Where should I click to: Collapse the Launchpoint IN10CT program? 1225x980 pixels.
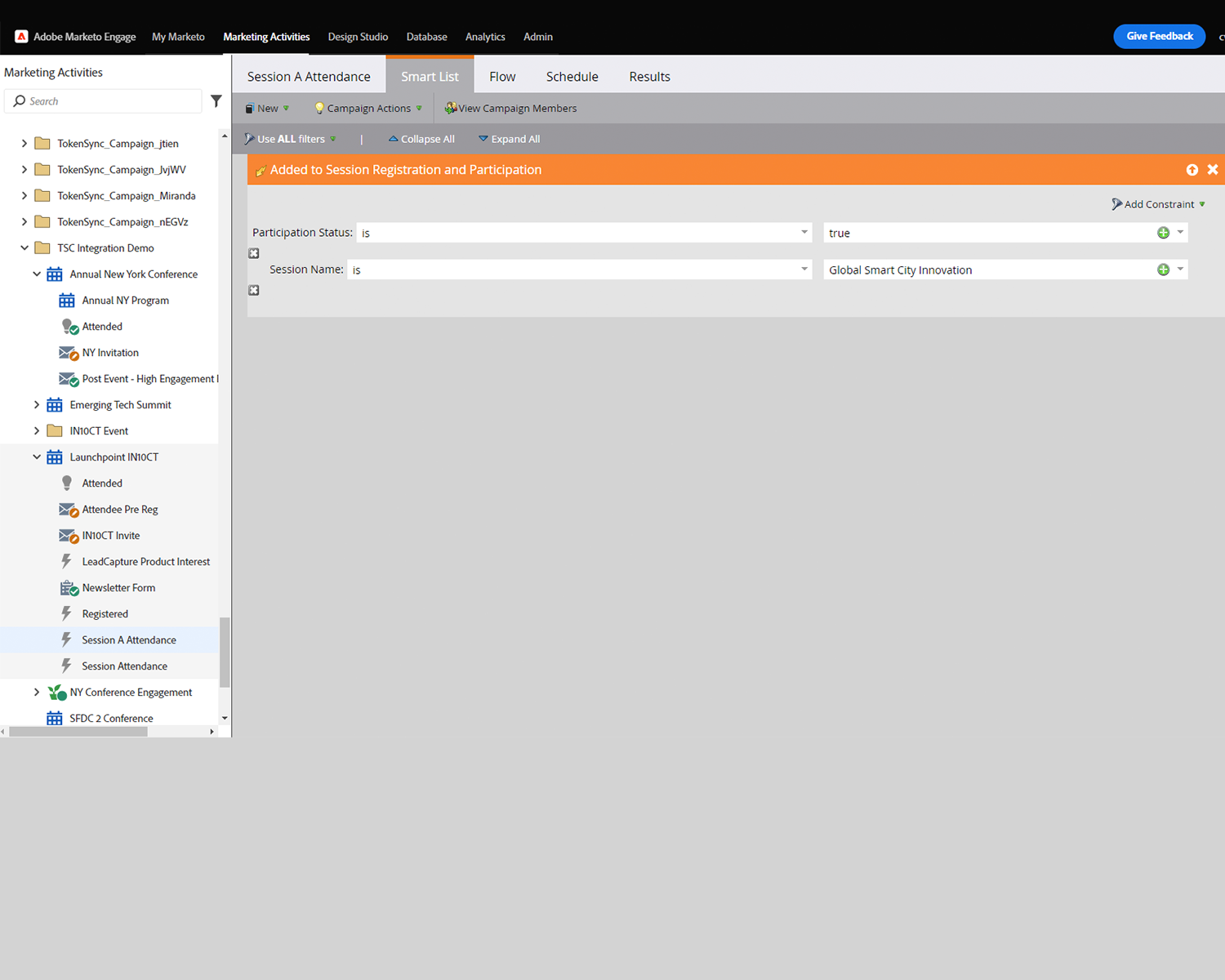[37, 457]
